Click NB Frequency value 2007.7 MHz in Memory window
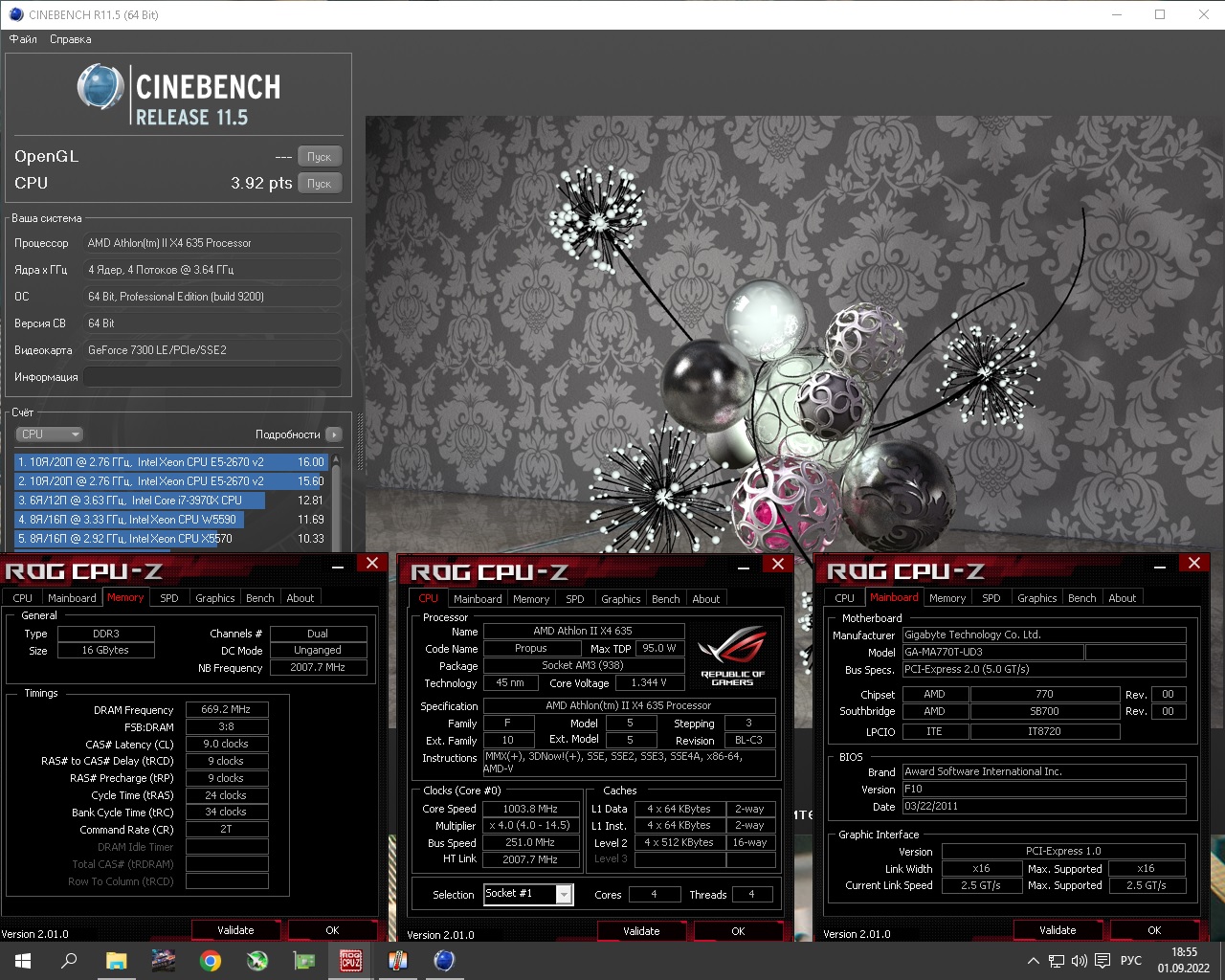1225x980 pixels. 319,668
